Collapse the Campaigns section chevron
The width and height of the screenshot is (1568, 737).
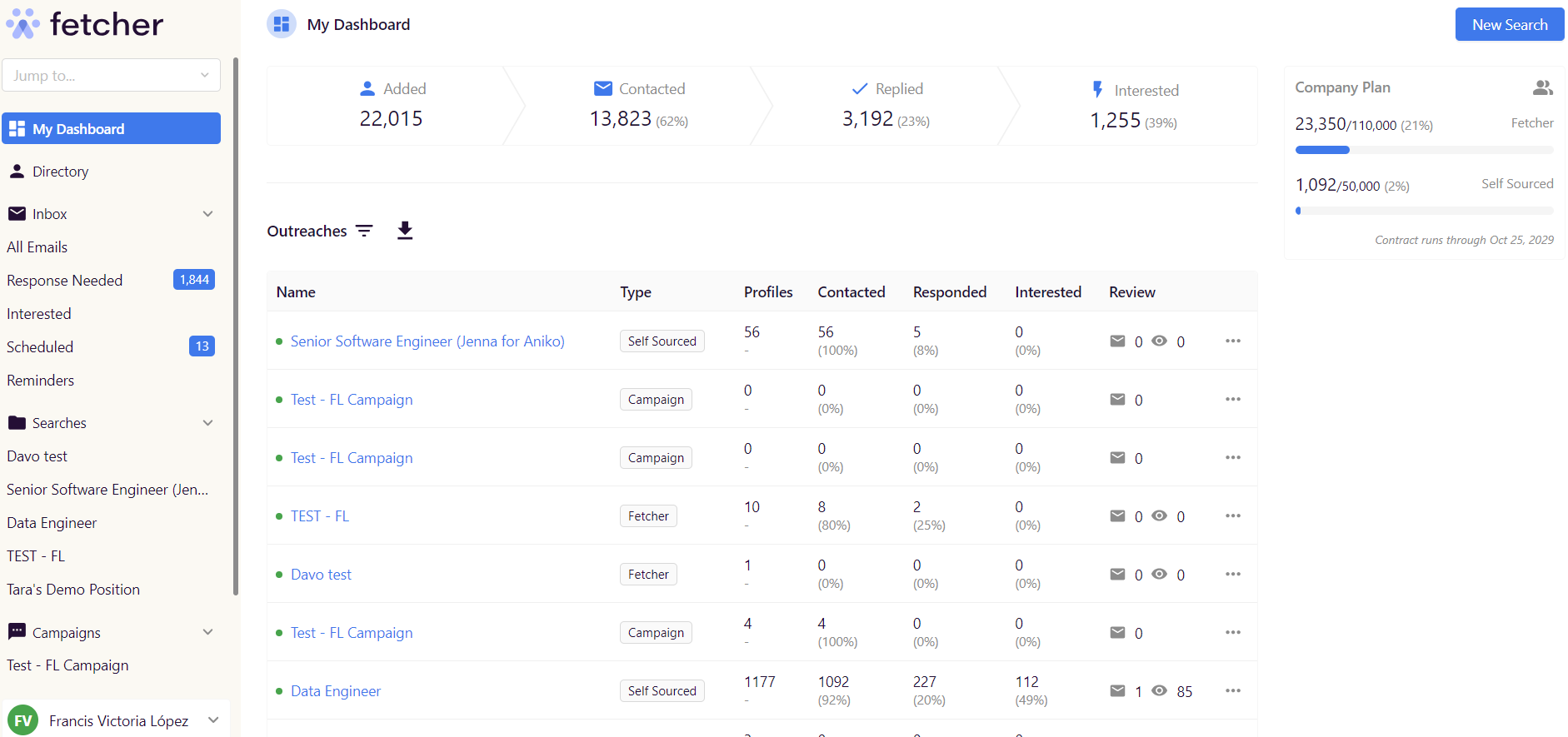[x=208, y=632]
